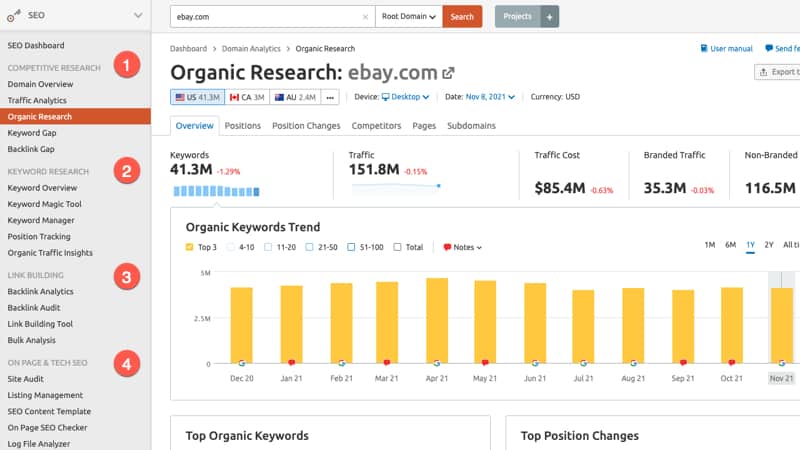Click the red note marker under Sep 21
This screenshot has width=800, height=450.
[683, 363]
